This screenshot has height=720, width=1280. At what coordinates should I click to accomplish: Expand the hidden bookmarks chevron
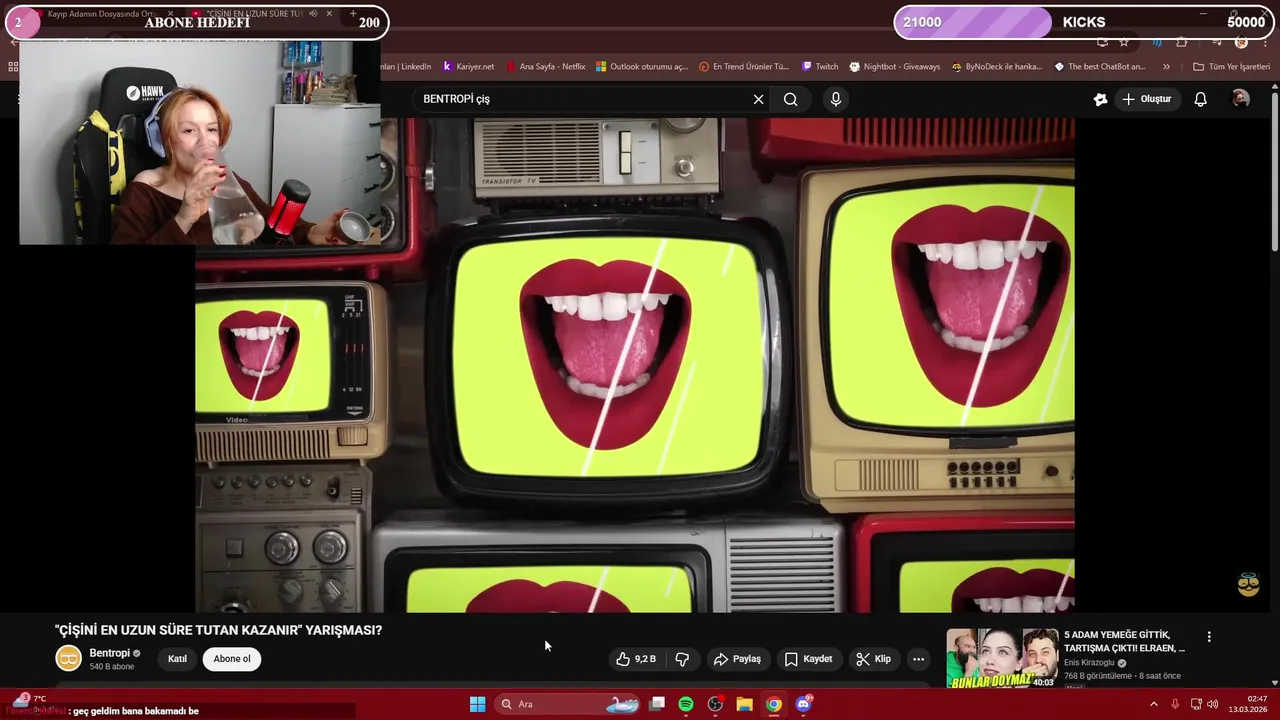(x=1166, y=67)
